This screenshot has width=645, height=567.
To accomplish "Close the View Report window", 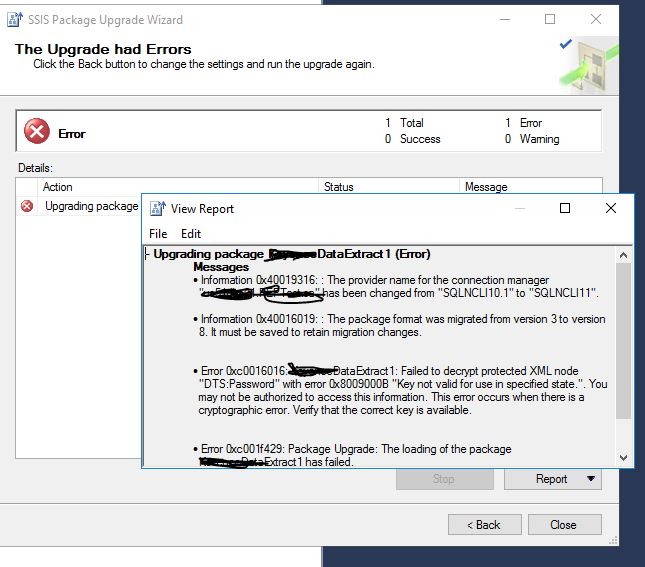I will [611, 208].
